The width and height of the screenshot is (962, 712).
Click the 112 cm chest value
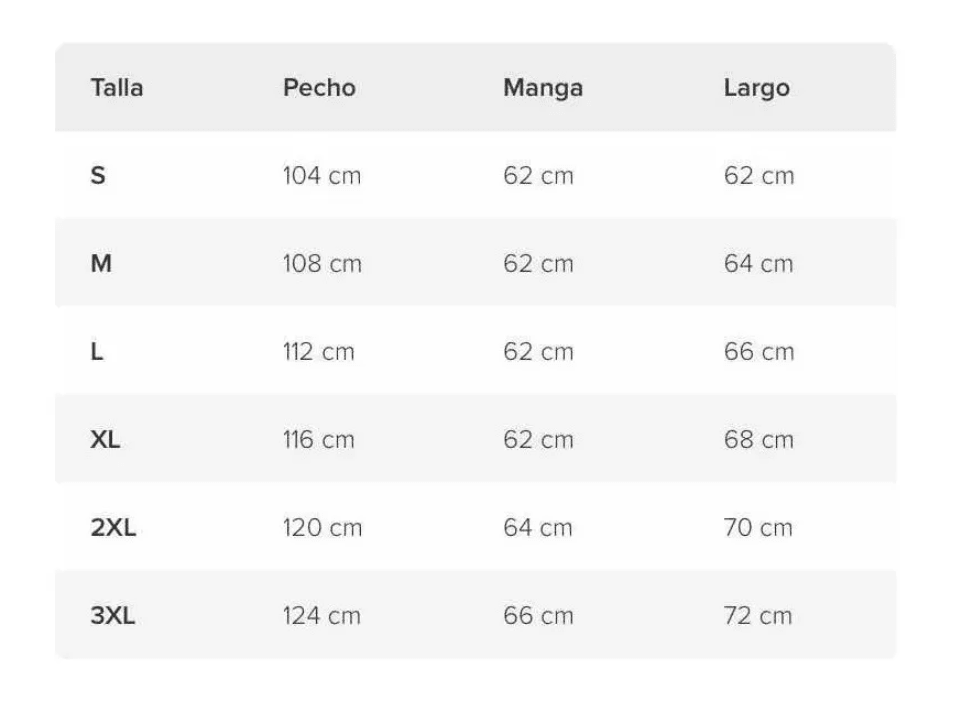(x=318, y=352)
